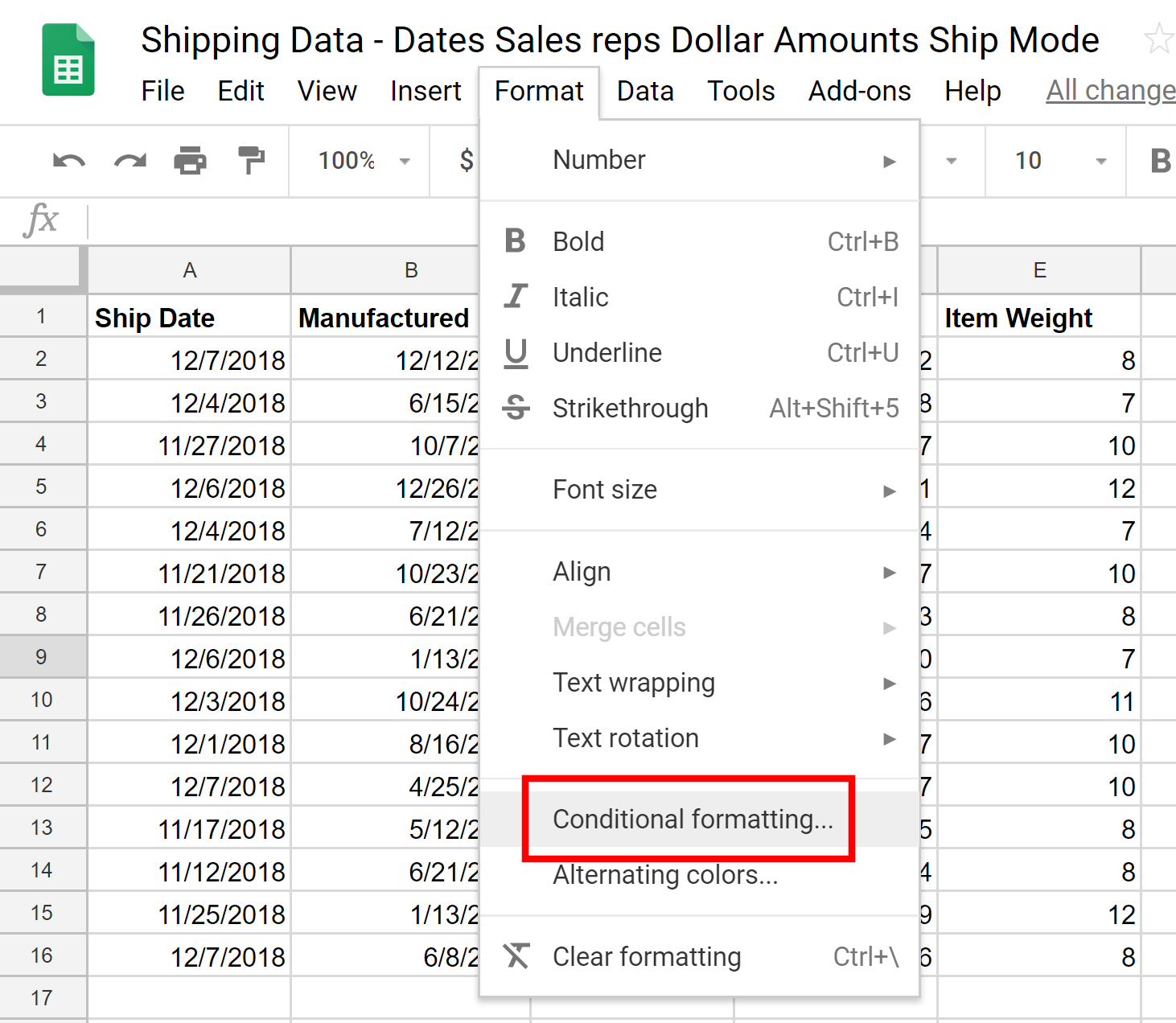Image resolution: width=1176 pixels, height=1023 pixels.
Task: Click cell with 11/12/2018
Action: pos(189,871)
